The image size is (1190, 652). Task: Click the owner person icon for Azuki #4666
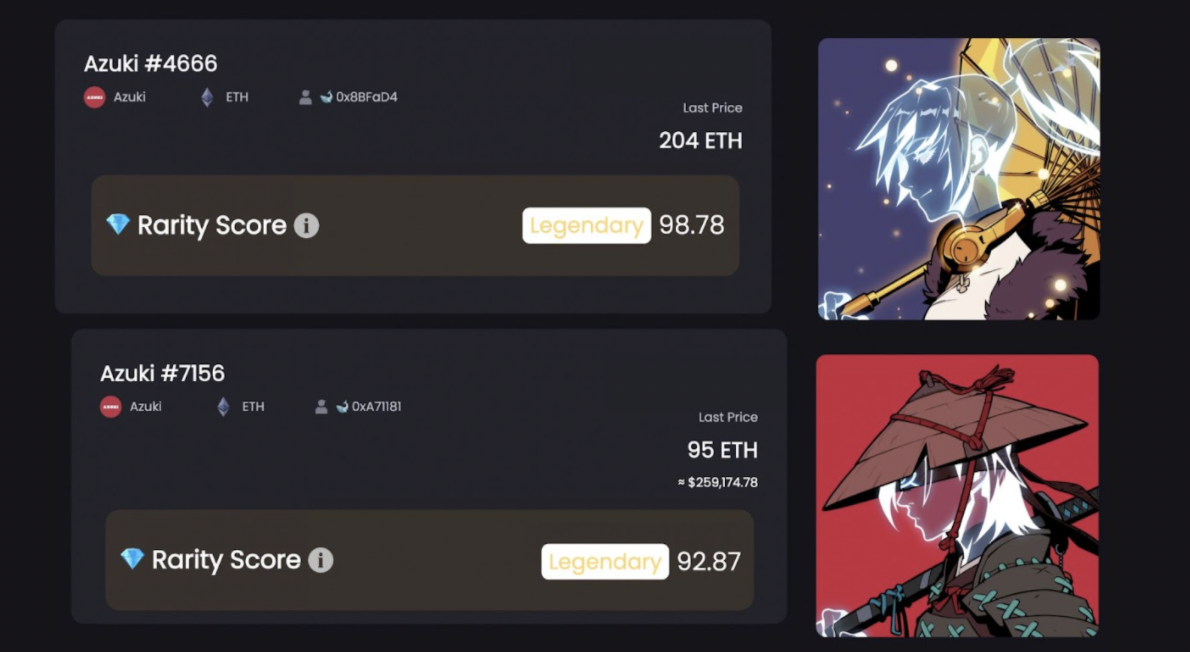(x=305, y=97)
